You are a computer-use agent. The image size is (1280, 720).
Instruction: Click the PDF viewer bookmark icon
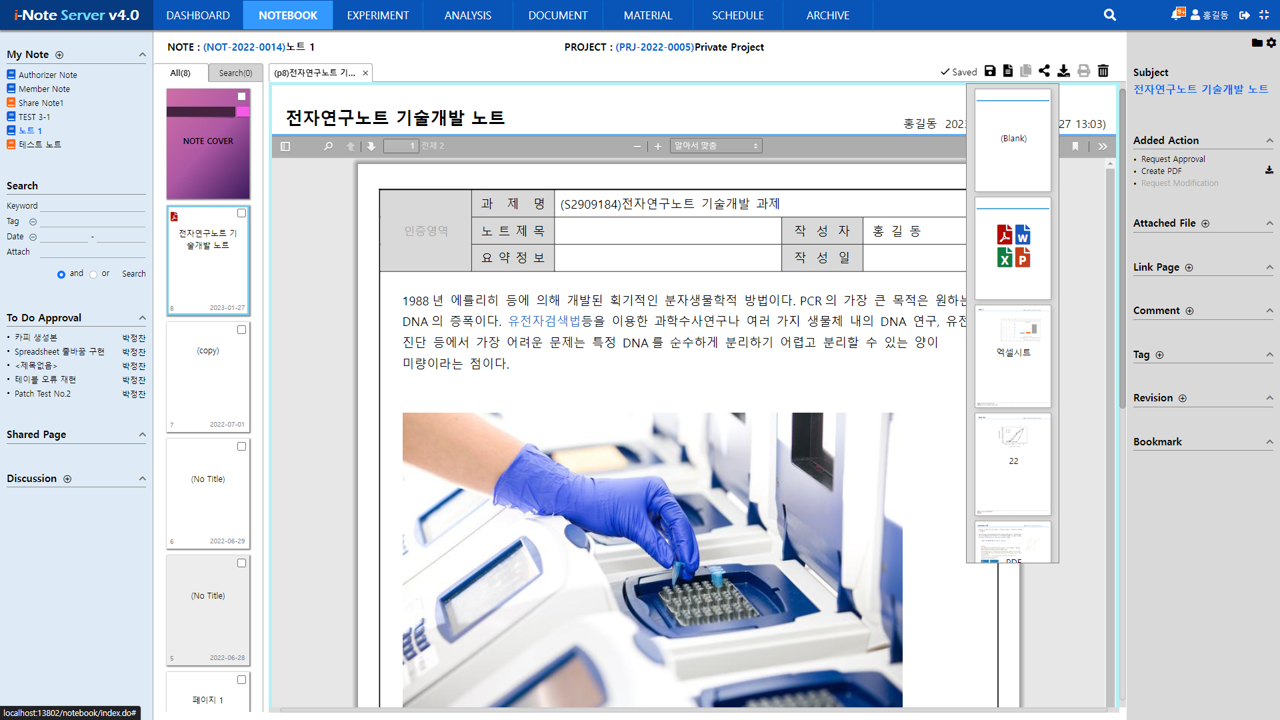coord(1076,146)
